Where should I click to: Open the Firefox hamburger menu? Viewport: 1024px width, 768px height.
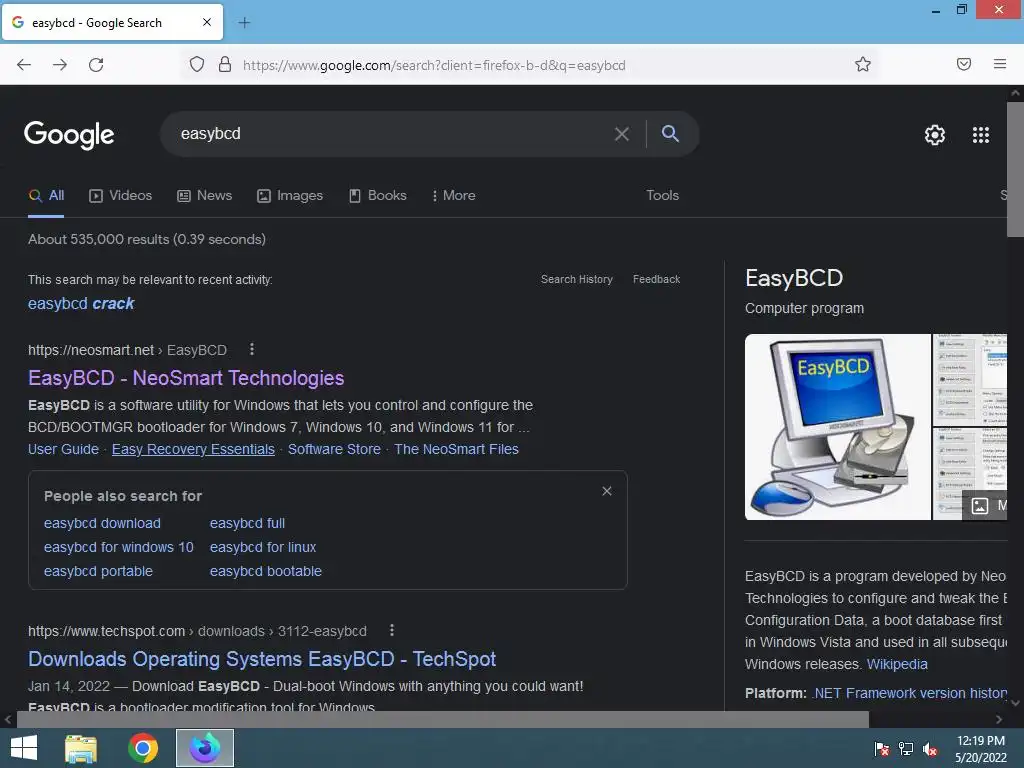coord(1000,64)
